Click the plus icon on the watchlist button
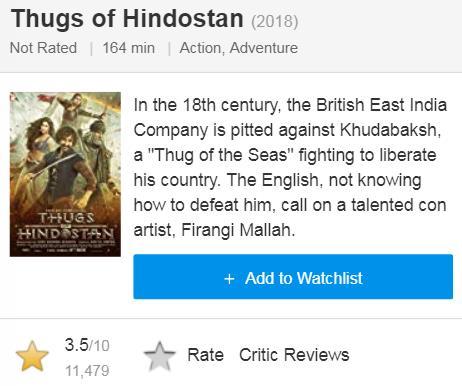This screenshot has height=386, width=462. pos(229,278)
